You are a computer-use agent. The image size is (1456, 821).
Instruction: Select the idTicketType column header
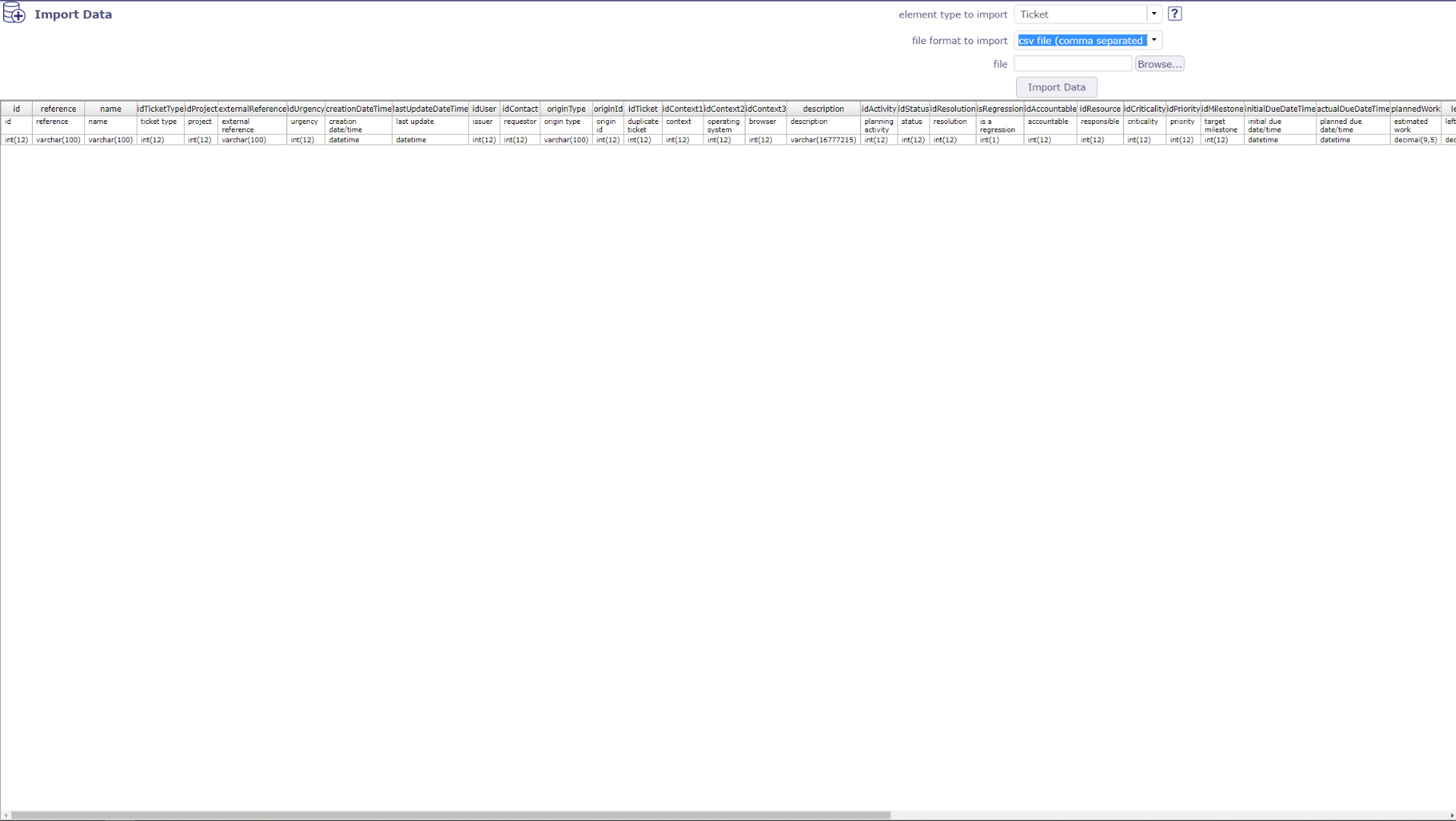tap(160, 109)
